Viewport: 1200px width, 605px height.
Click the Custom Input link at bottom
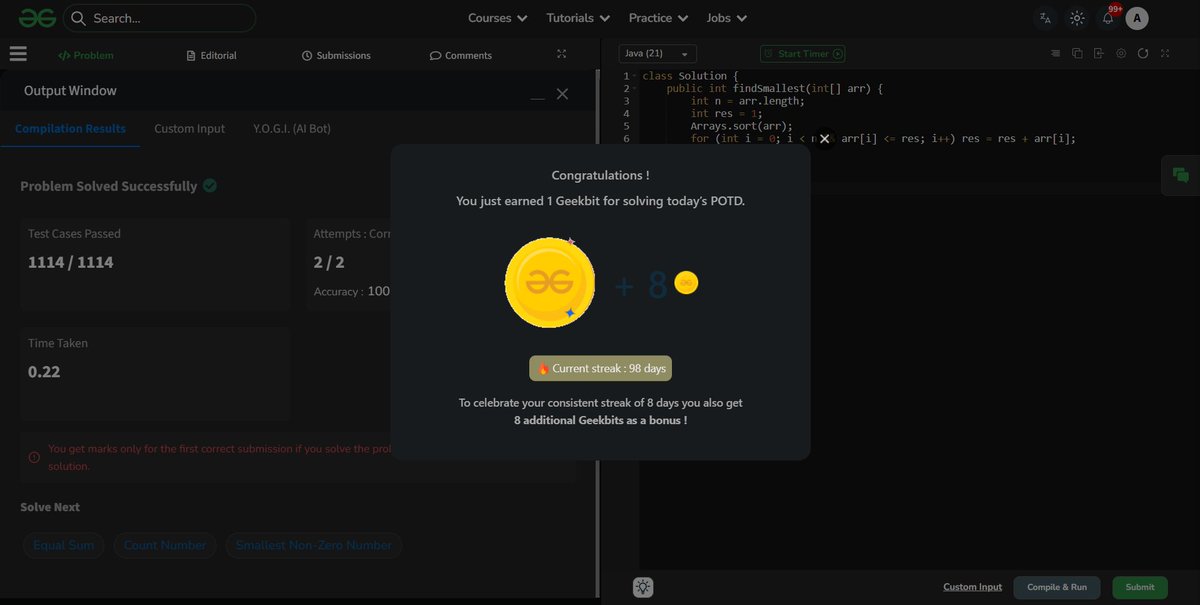coord(972,587)
